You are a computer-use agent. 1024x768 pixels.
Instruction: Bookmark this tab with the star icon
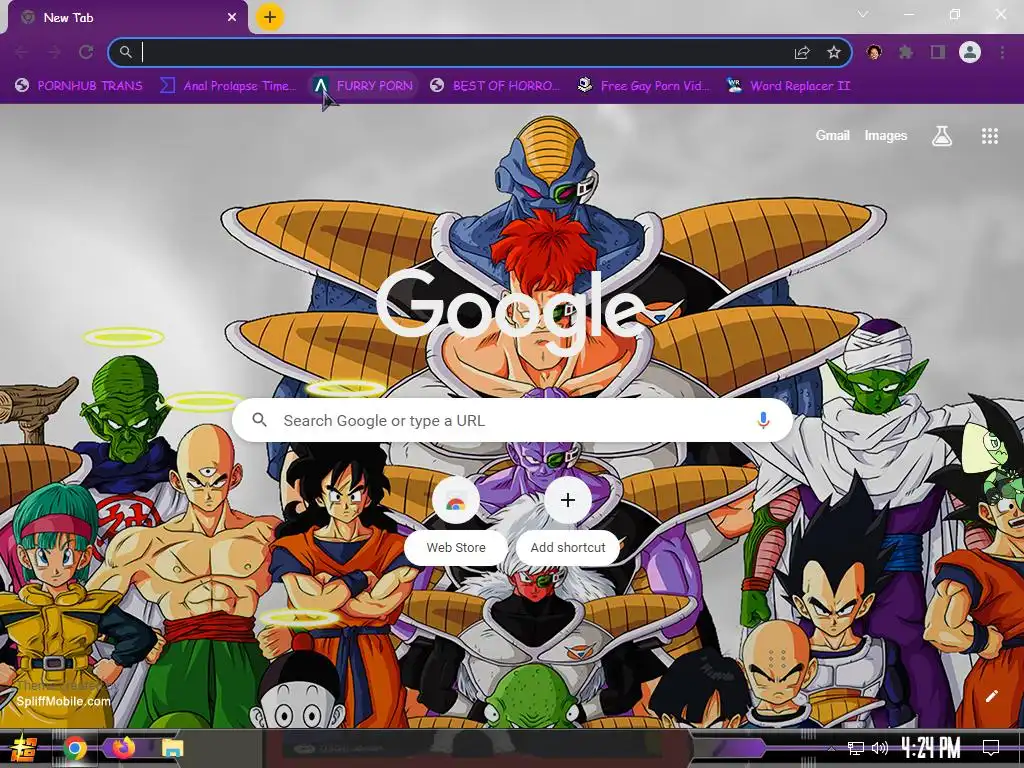tap(833, 52)
